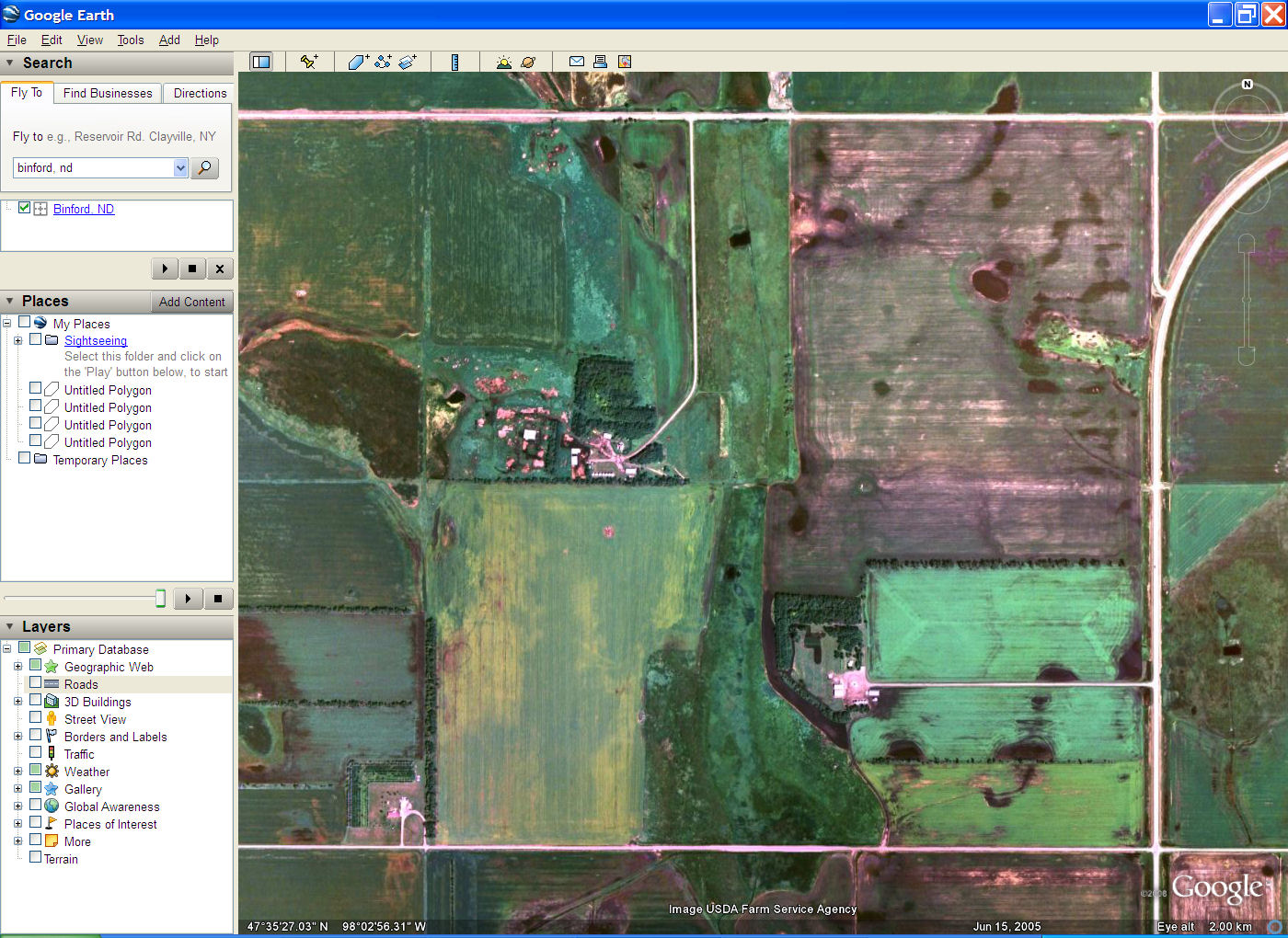This screenshot has width=1288, height=938.
Task: Click the Traffic layer icon
Action: click(x=52, y=754)
